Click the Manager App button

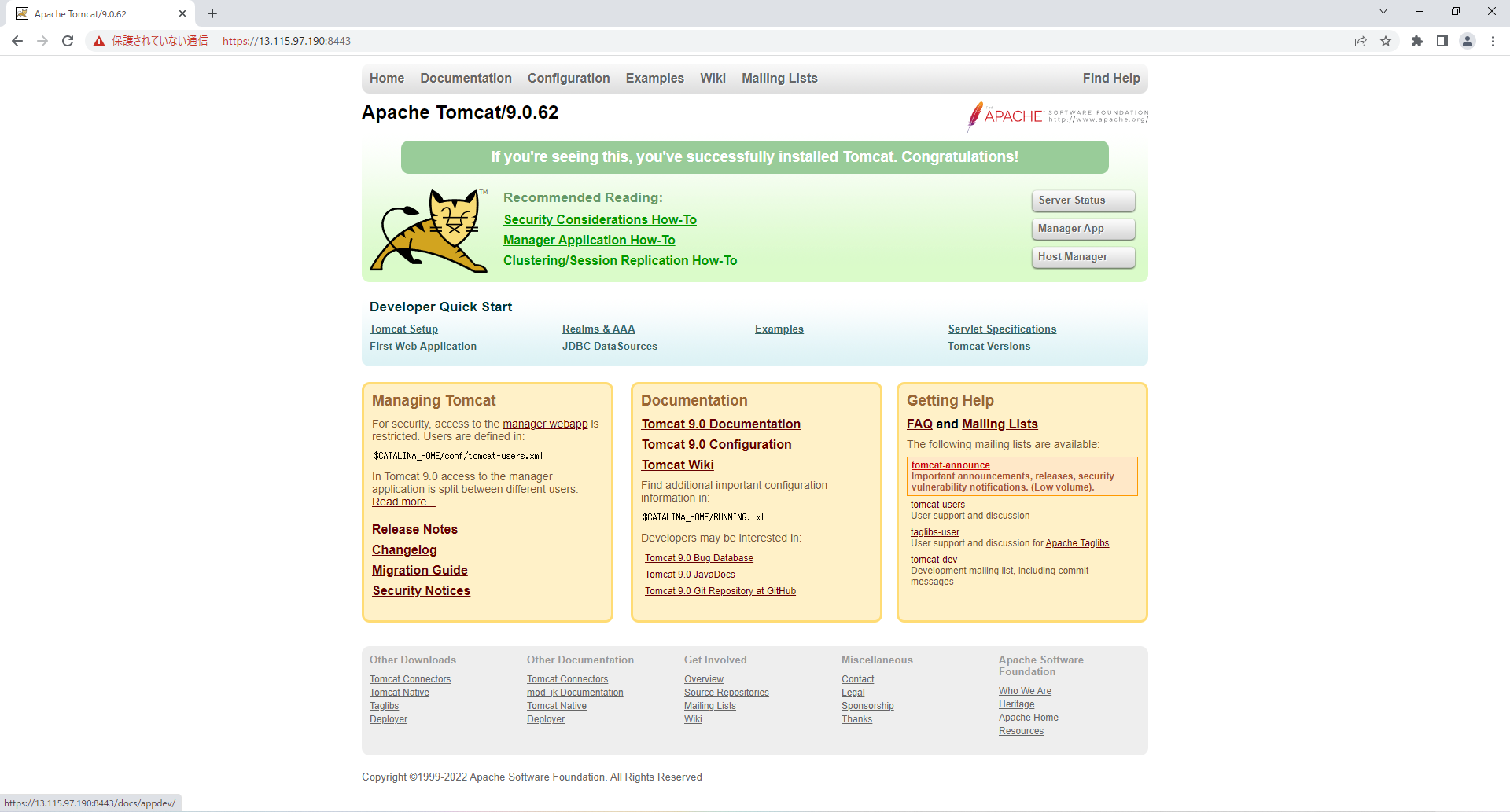[x=1083, y=229]
